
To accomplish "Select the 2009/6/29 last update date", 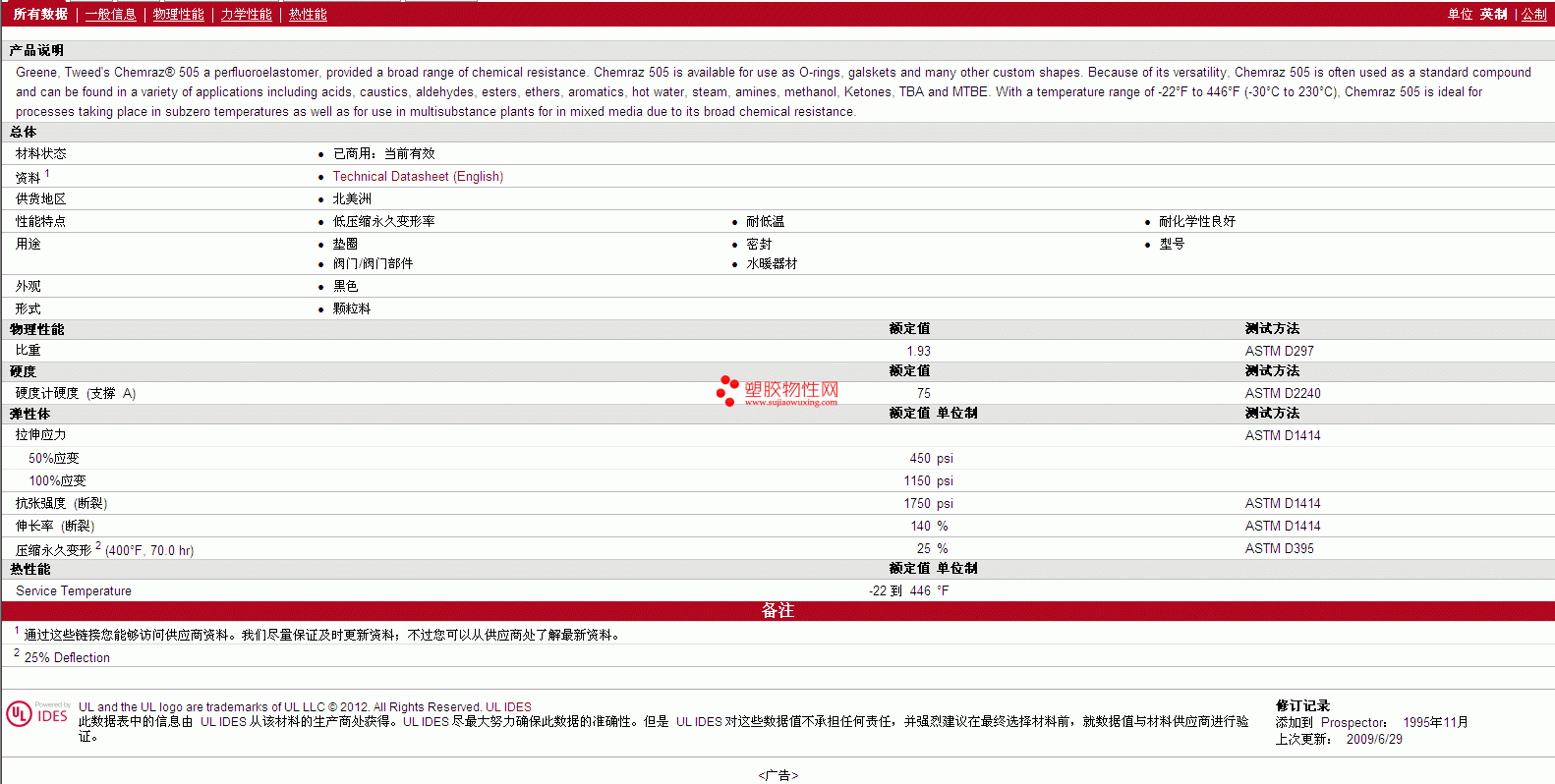I will tap(1374, 739).
